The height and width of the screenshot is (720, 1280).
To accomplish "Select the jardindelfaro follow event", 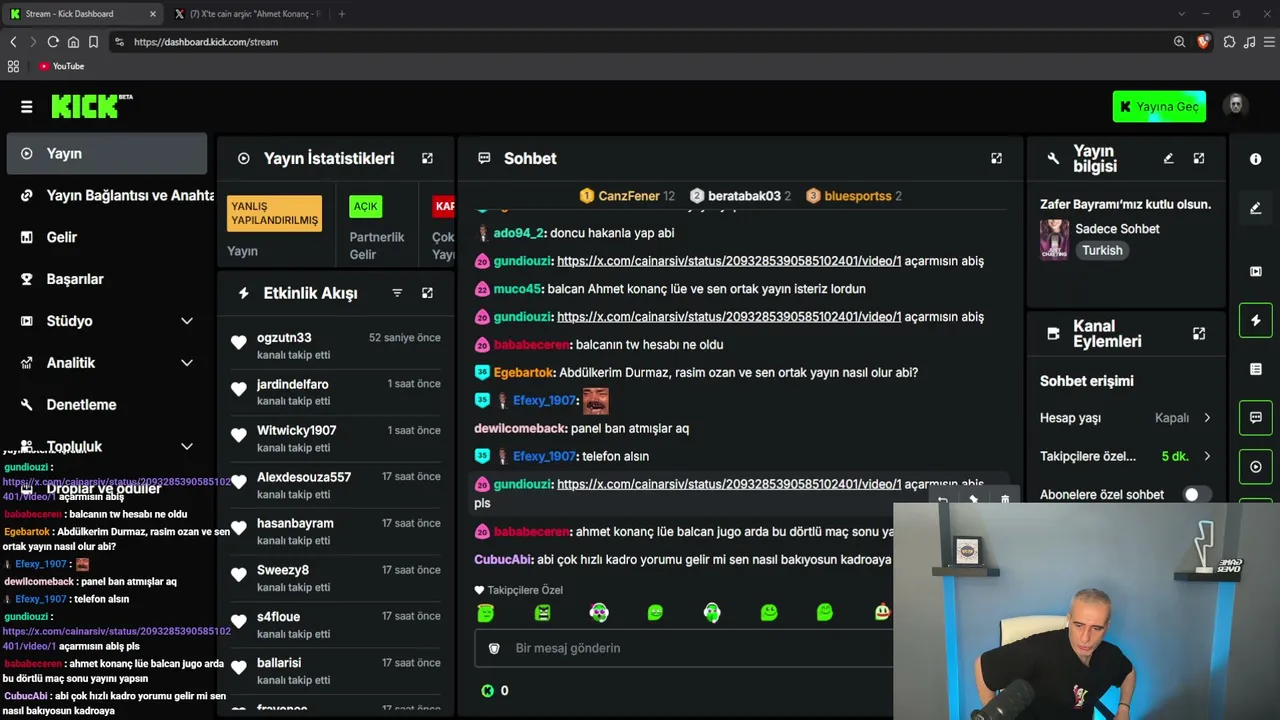I will (335, 392).
